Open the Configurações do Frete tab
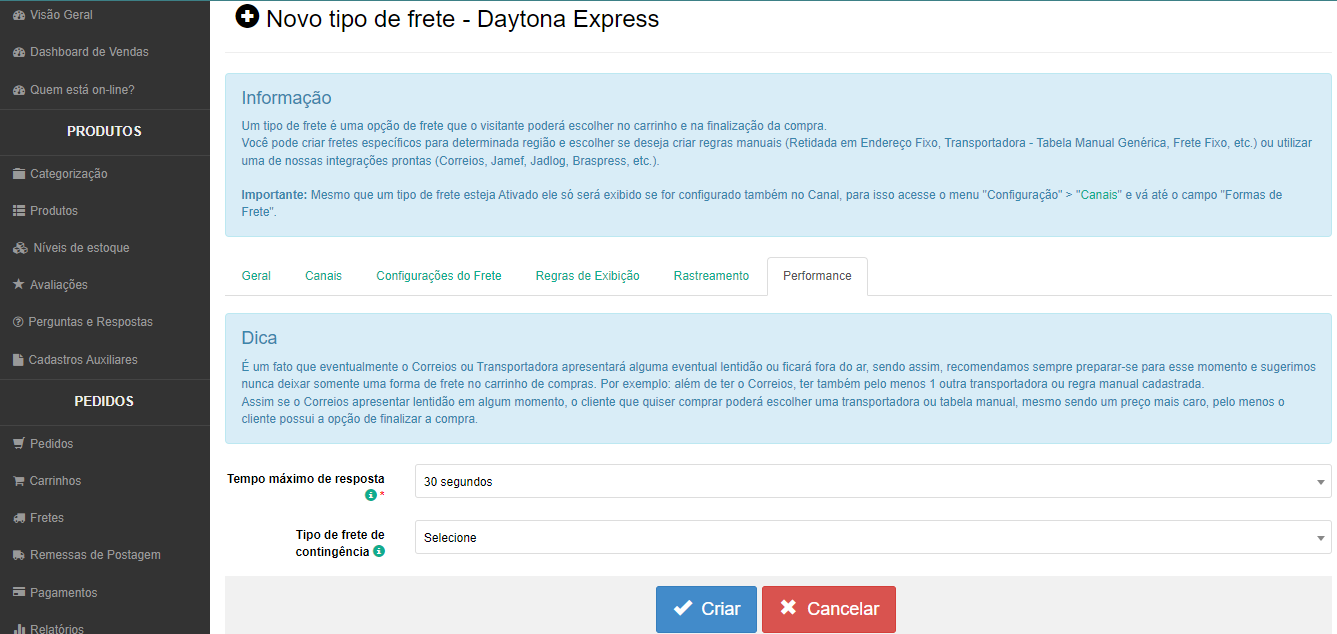Viewport: 1337px width, 634px height. click(439, 276)
